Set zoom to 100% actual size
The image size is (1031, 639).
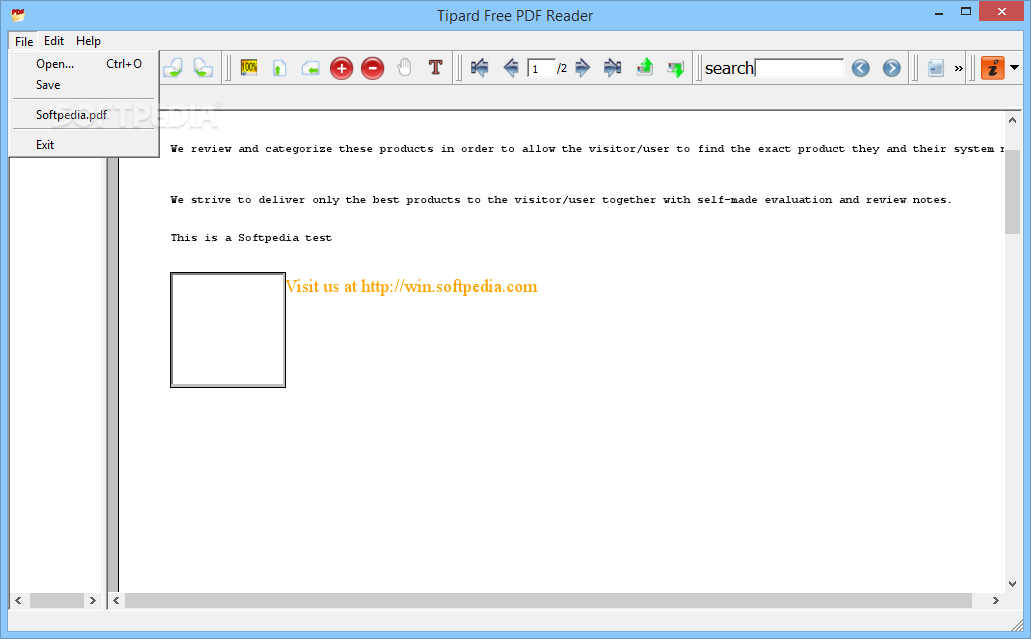pos(249,68)
